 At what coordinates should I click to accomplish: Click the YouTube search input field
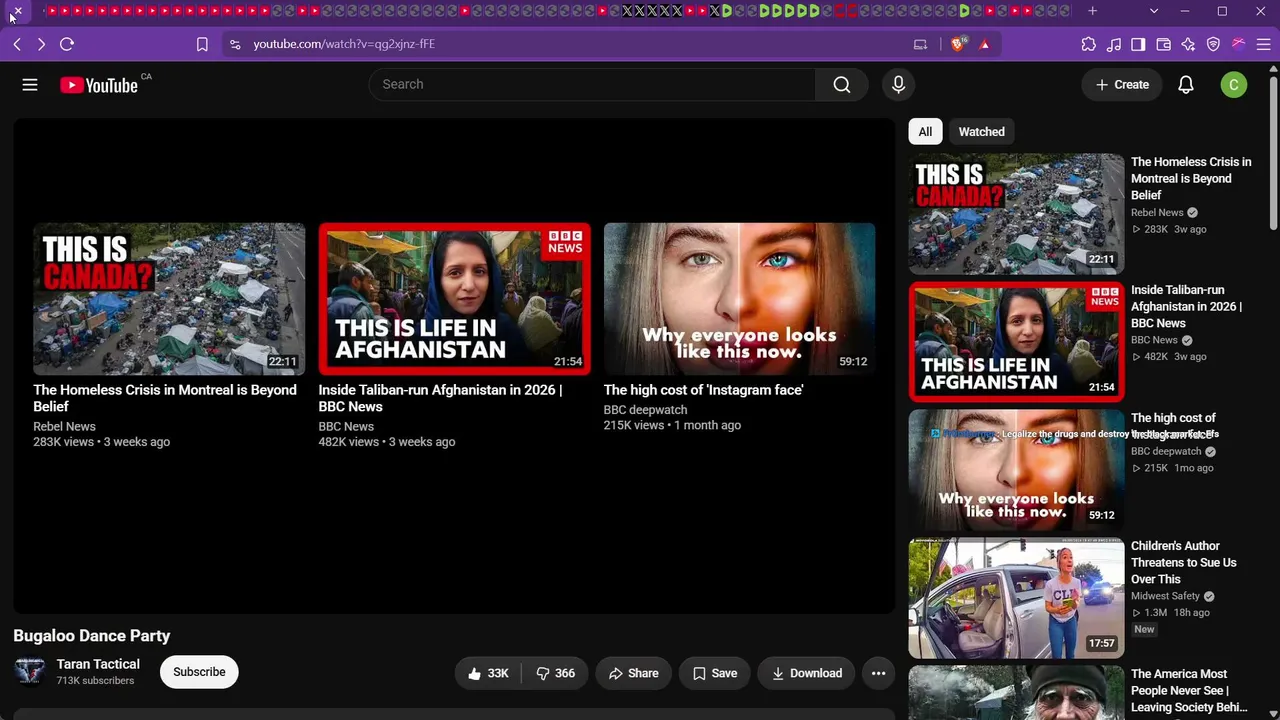point(593,85)
